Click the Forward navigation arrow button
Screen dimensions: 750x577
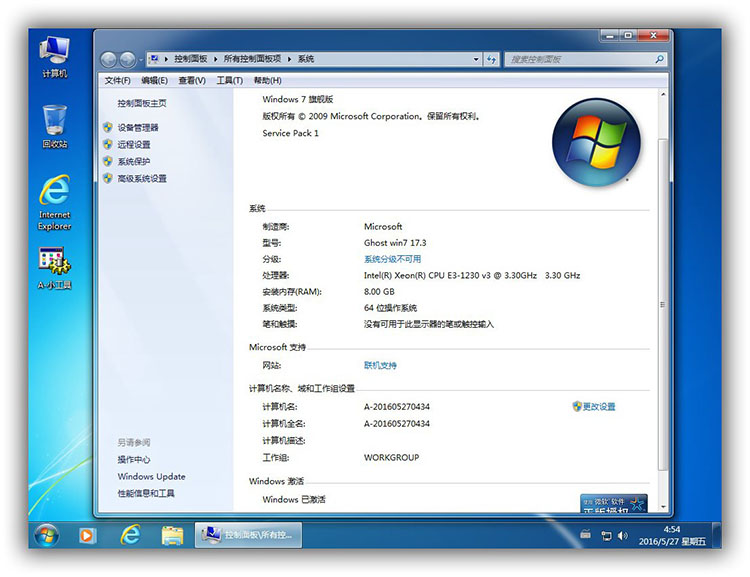pyautogui.click(x=127, y=60)
